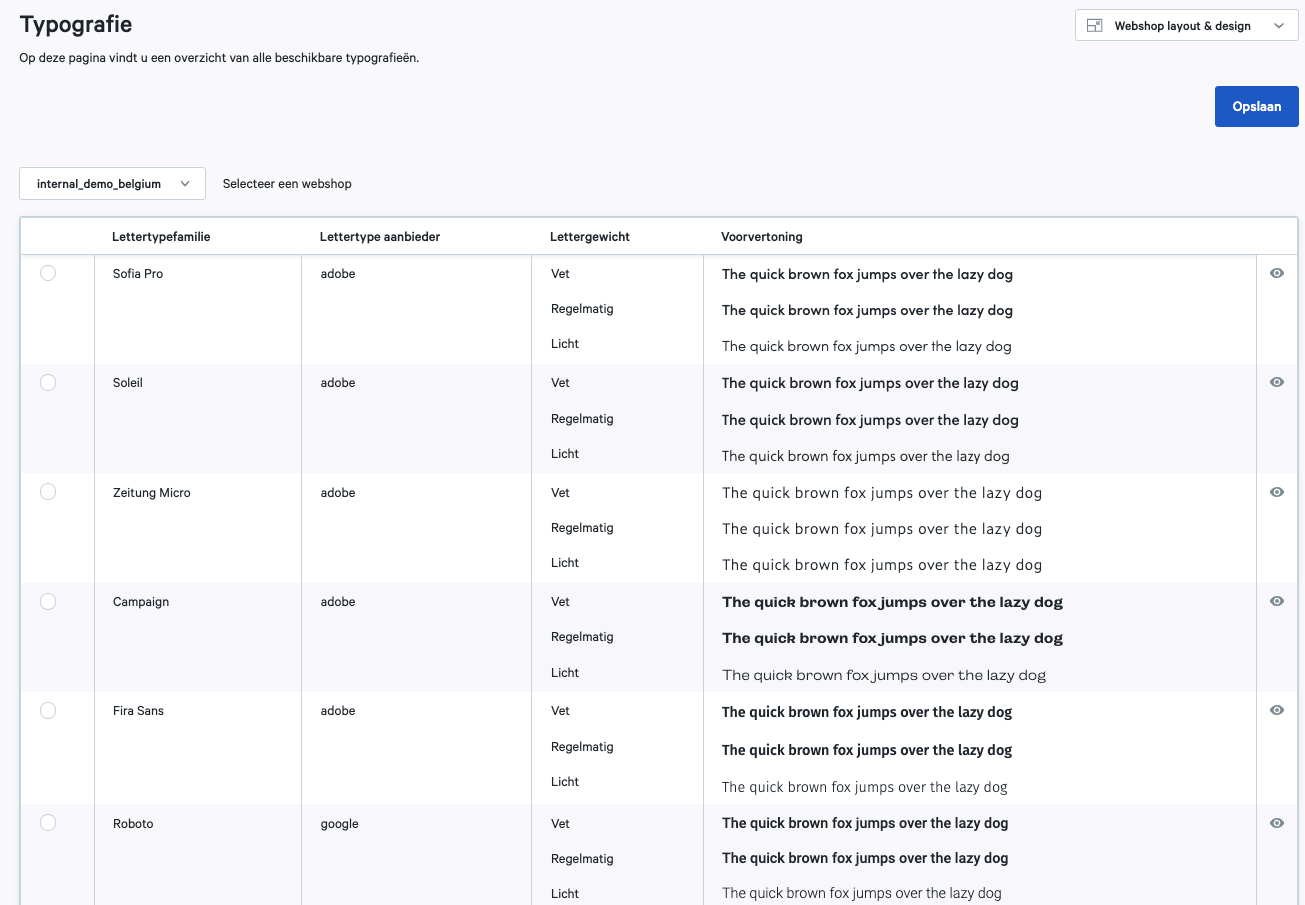Open the internal_demo_belgium webshop selector
This screenshot has width=1305, height=905.
tap(112, 184)
